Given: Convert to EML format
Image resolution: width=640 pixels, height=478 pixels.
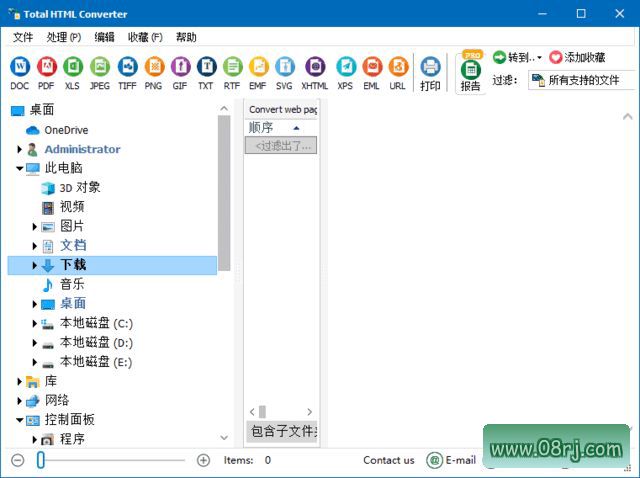Looking at the screenshot, I should click(x=372, y=73).
